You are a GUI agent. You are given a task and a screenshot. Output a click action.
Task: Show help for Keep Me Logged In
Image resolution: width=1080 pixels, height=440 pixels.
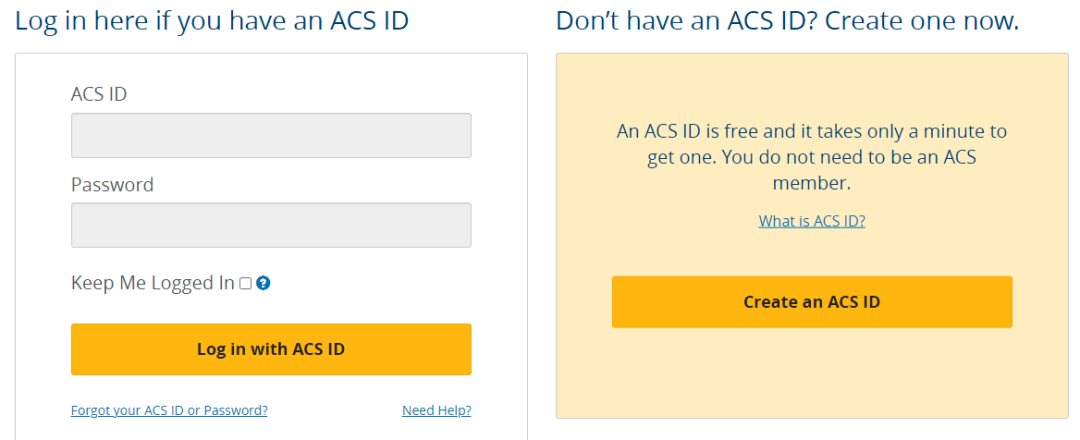[264, 283]
